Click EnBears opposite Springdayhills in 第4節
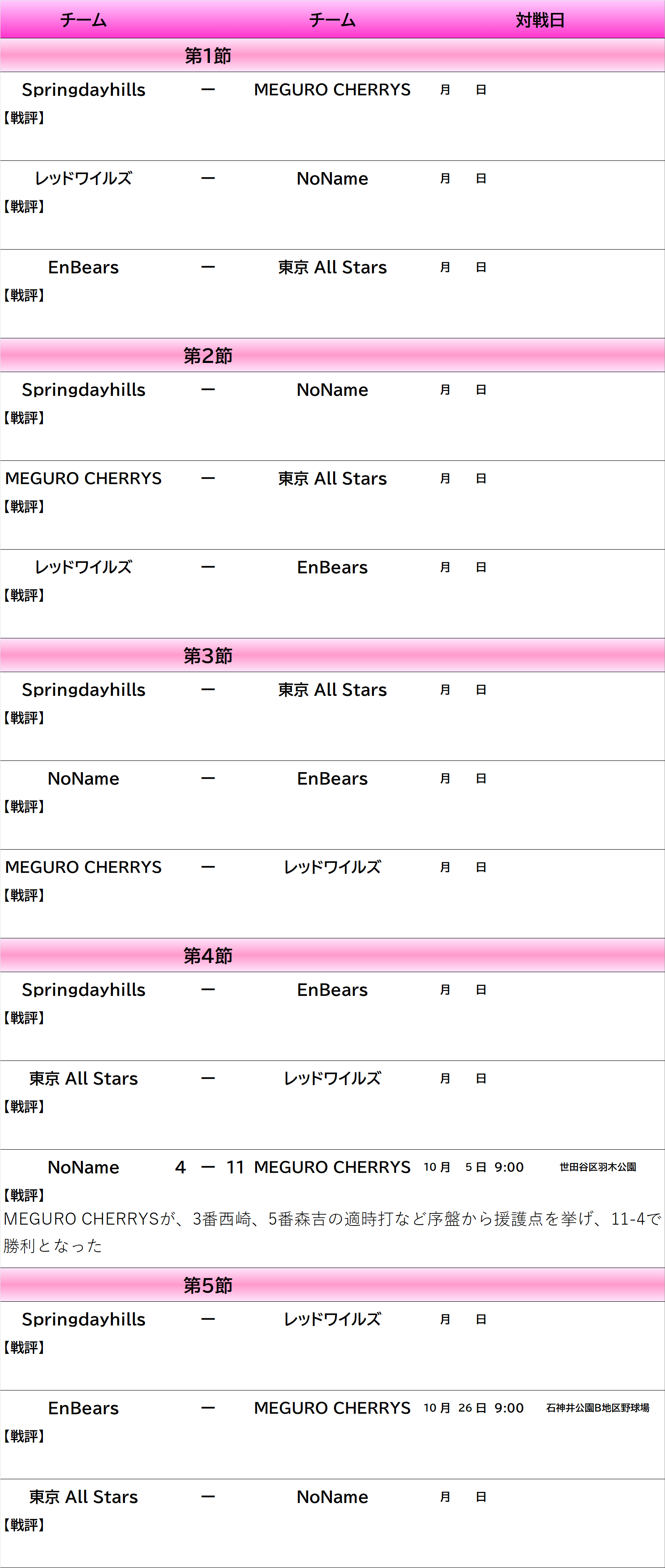Screen dimensions: 665x1568 coord(332,990)
